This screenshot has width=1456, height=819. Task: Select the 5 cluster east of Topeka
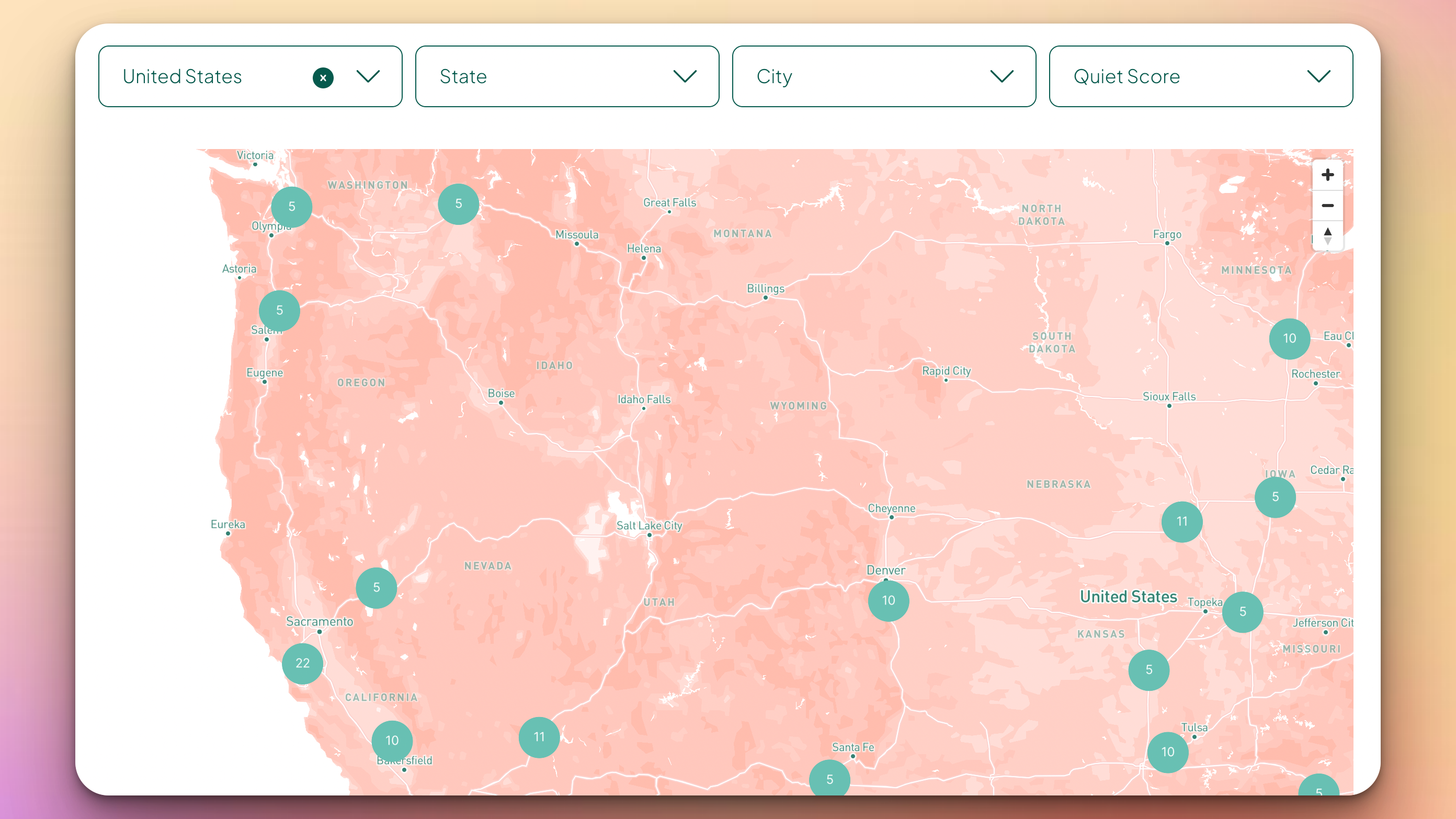pyautogui.click(x=1242, y=611)
